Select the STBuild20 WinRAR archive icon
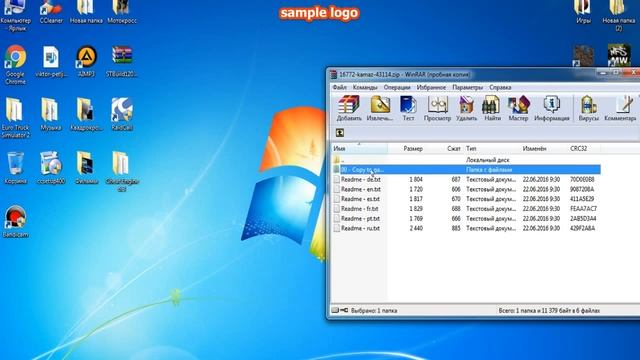640x360 pixels. coord(122,61)
